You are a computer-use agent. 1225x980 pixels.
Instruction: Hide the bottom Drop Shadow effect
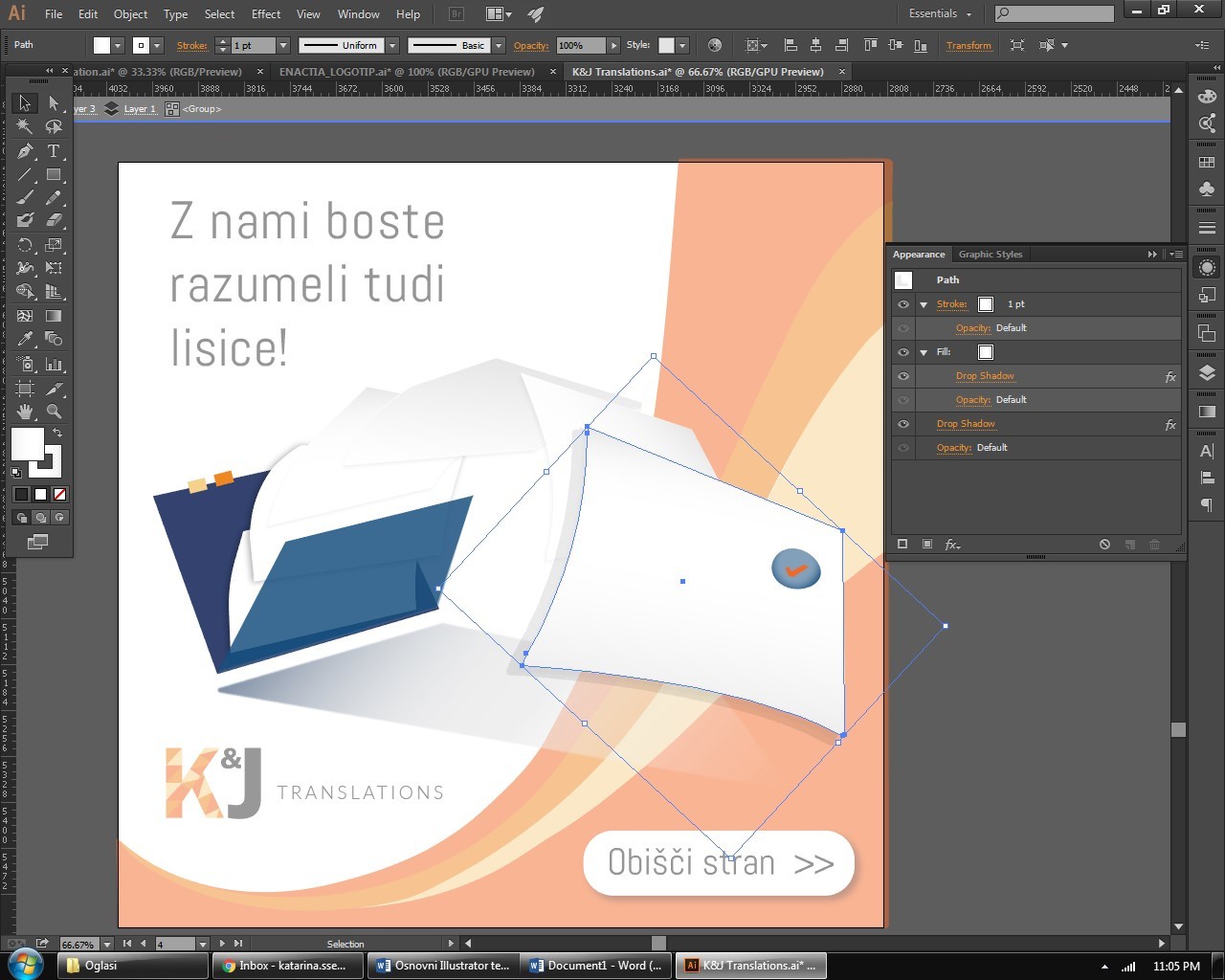(x=902, y=424)
